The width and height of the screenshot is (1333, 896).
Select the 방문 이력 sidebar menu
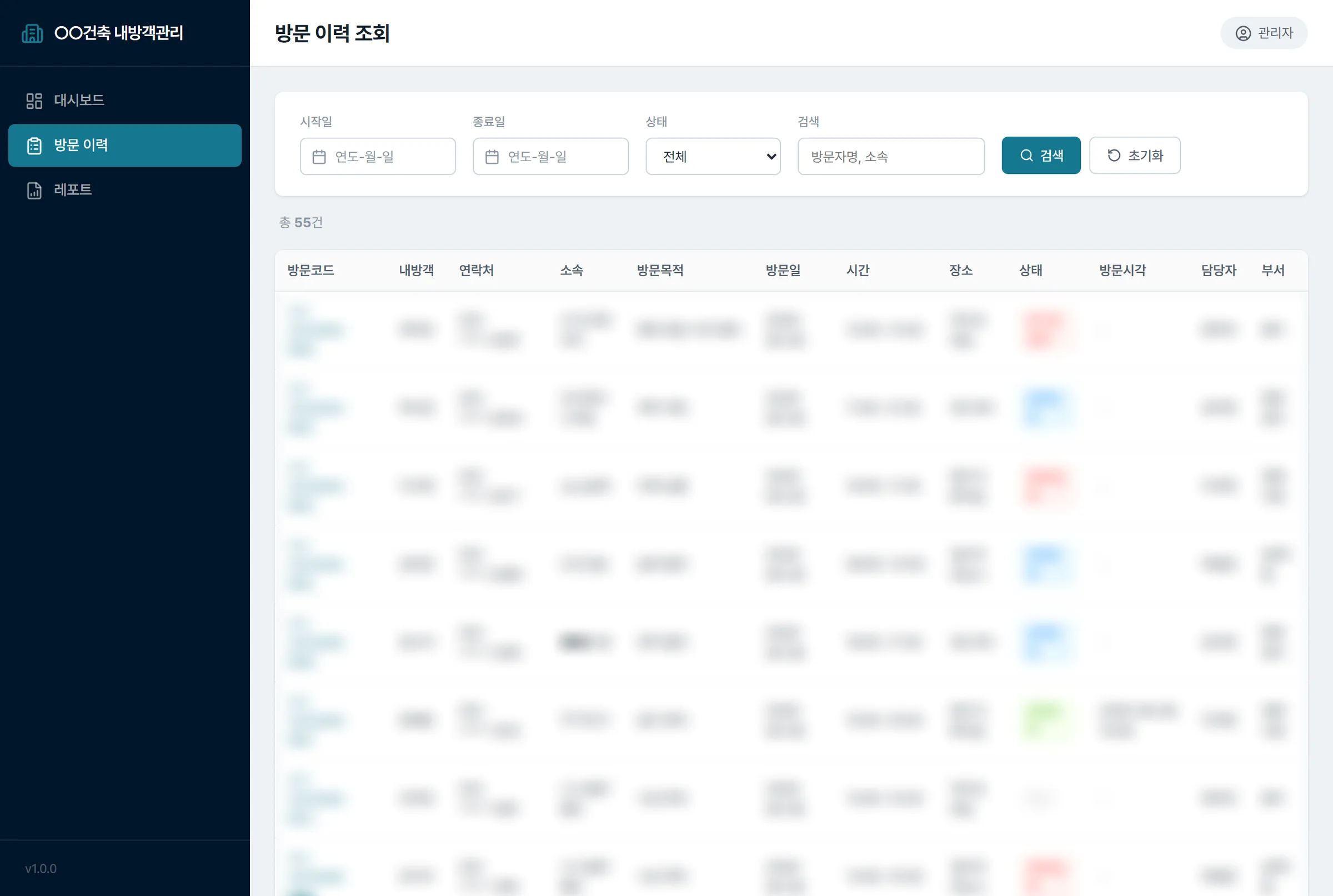pyautogui.click(x=124, y=145)
